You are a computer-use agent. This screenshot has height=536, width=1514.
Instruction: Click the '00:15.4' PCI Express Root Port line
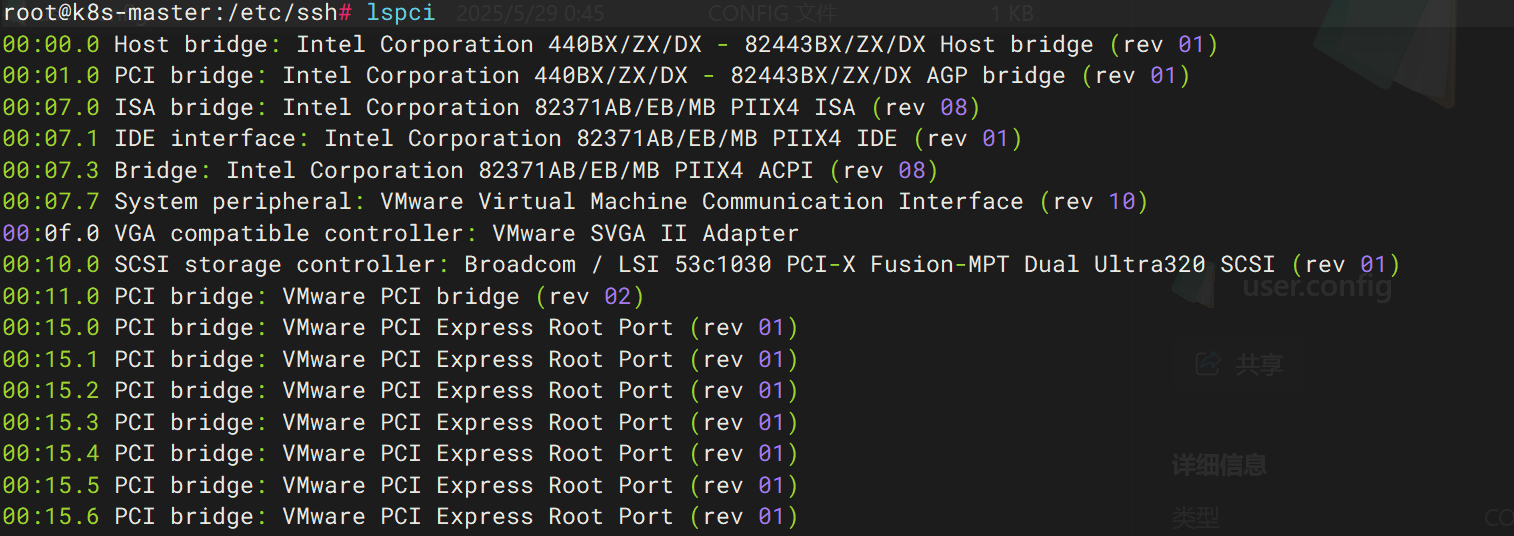click(x=400, y=454)
